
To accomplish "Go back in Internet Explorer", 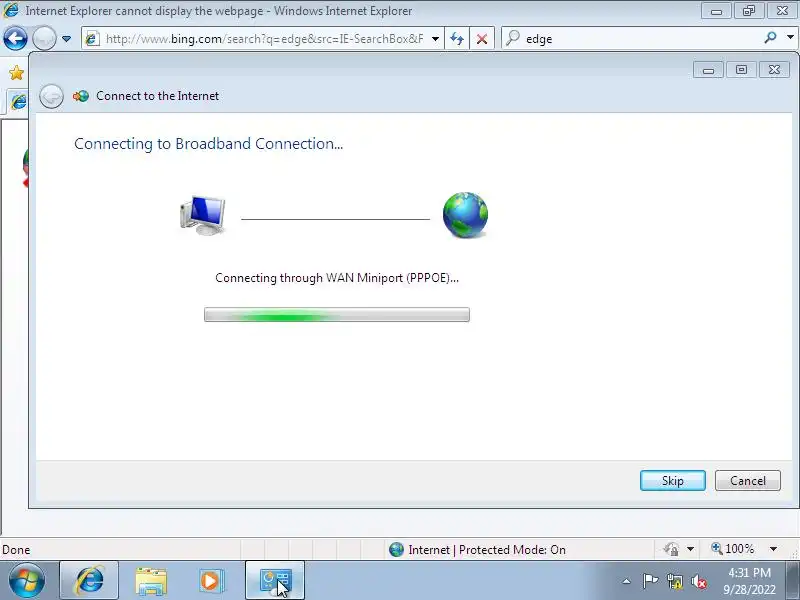I will pos(15,38).
